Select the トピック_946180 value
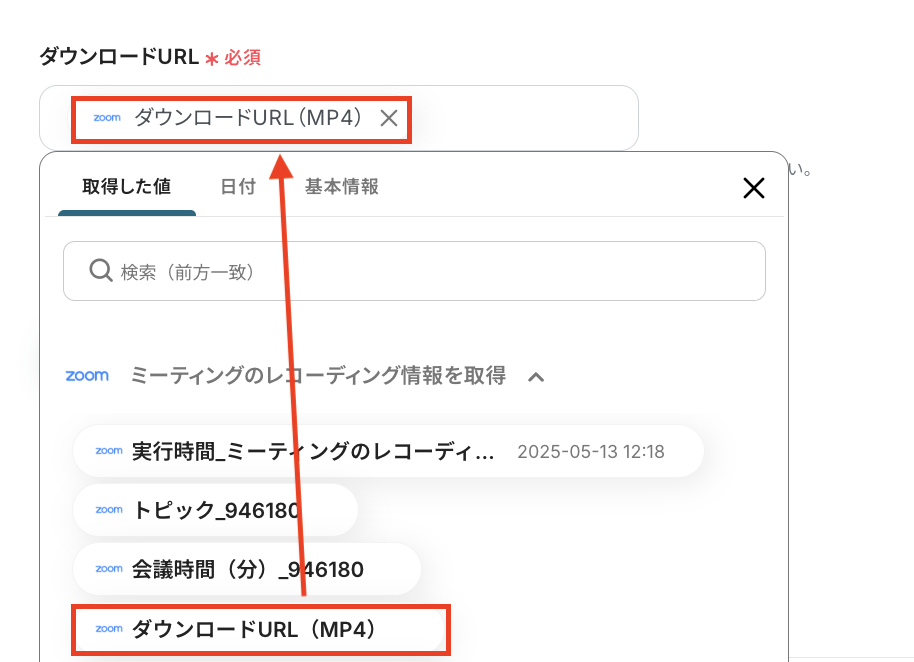The image size is (914, 662). tap(216, 510)
